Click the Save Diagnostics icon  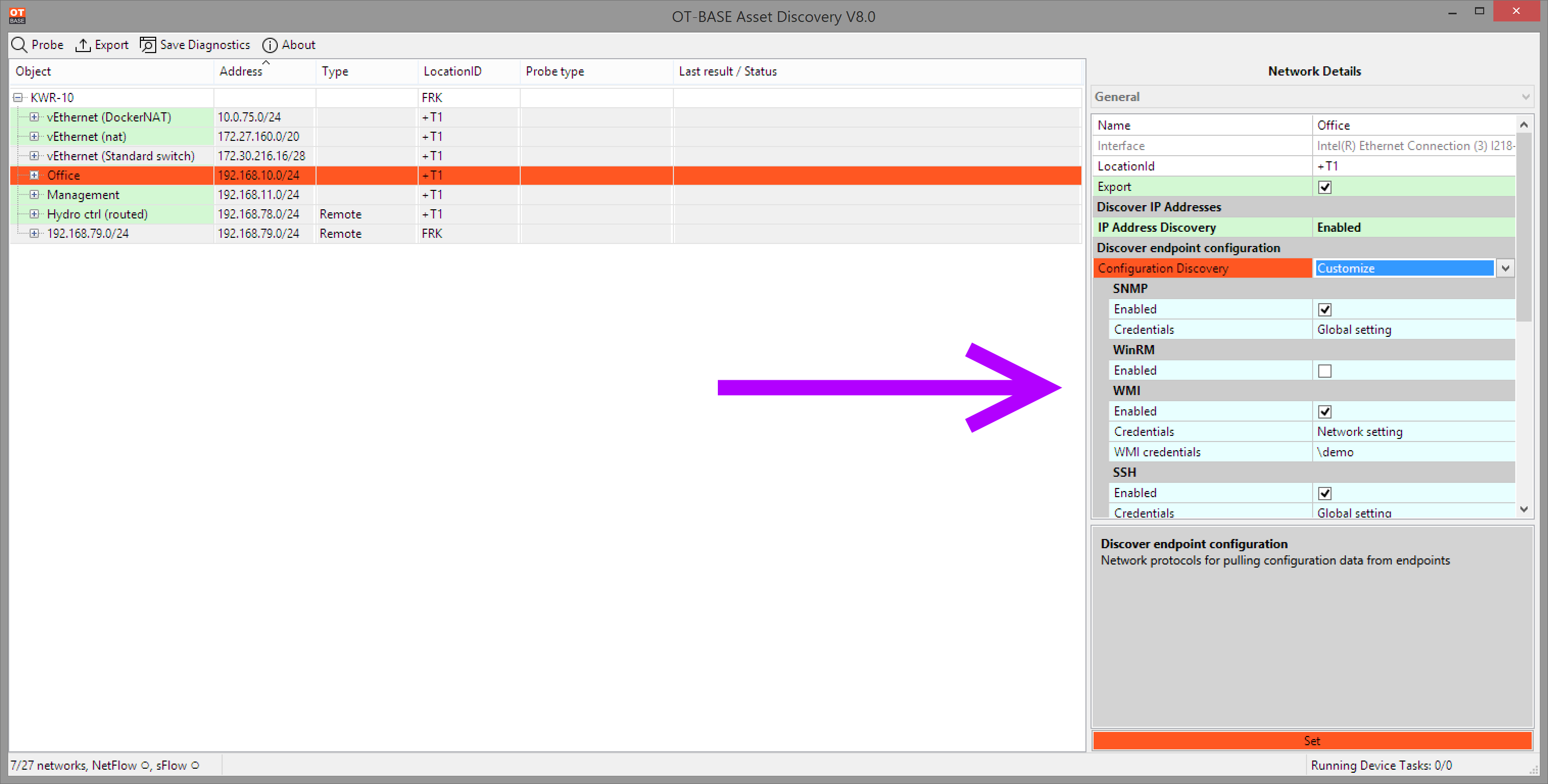pyautogui.click(x=148, y=45)
